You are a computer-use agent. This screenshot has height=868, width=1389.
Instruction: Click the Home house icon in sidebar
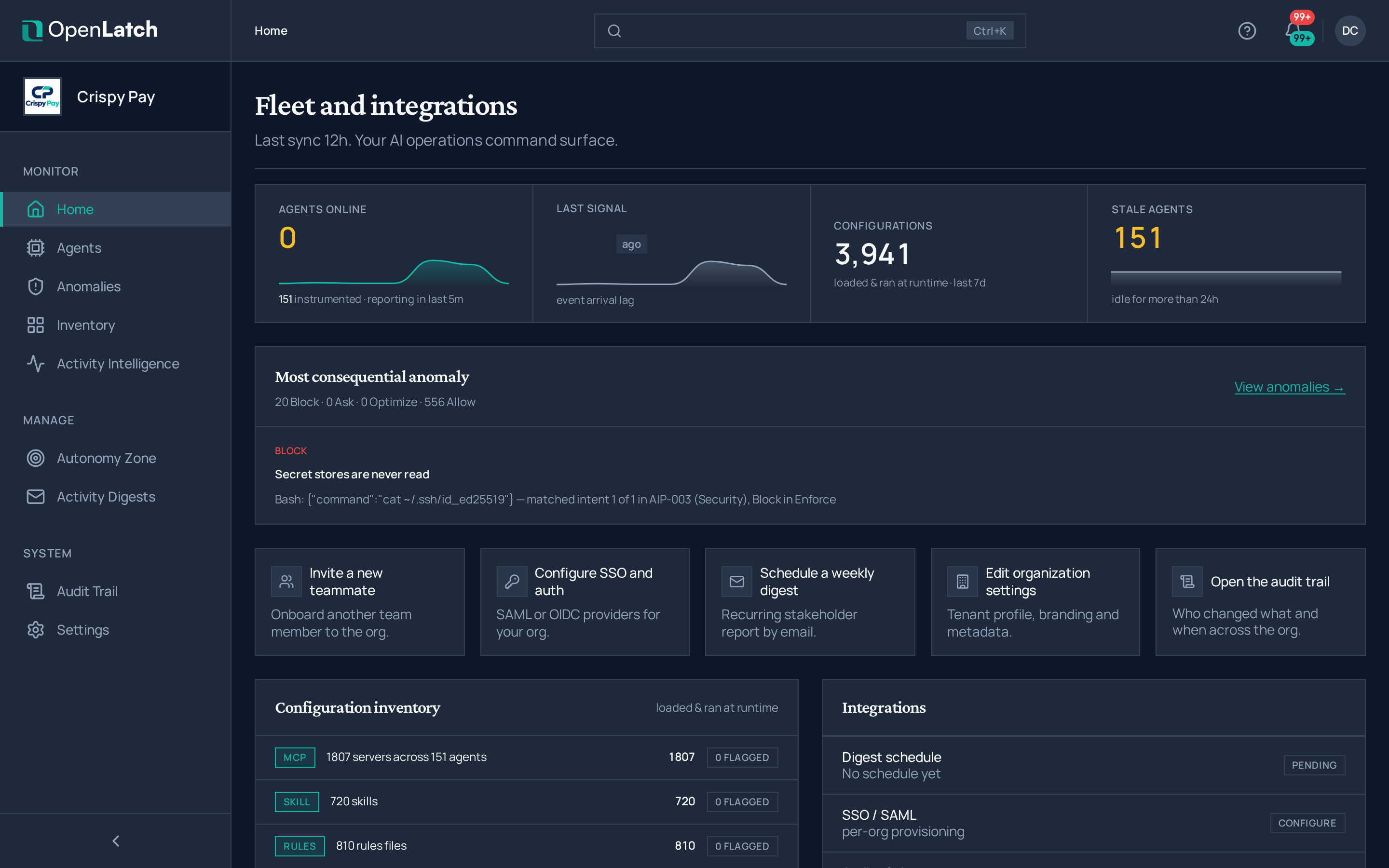click(36, 209)
